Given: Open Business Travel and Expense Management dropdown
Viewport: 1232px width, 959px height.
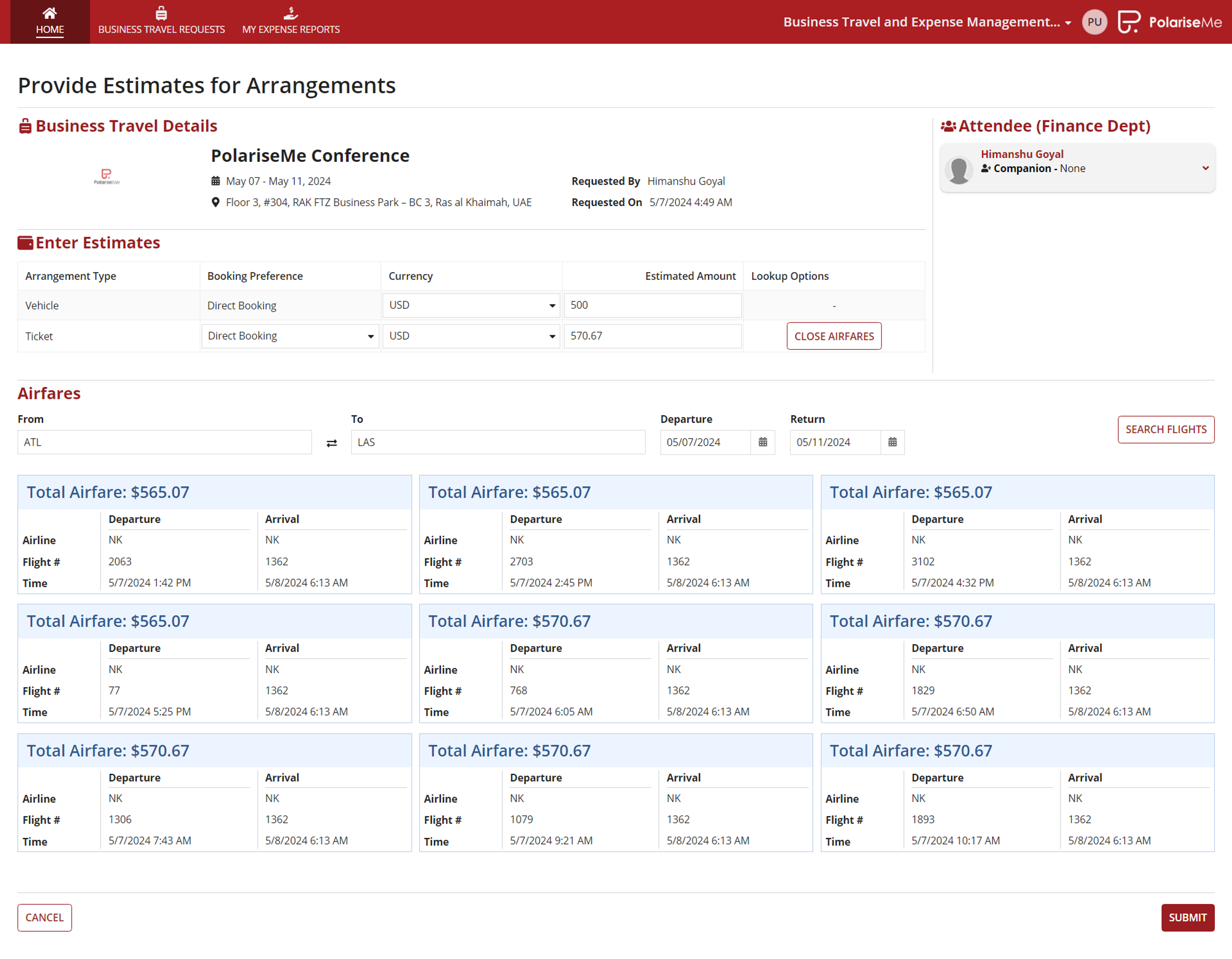Looking at the screenshot, I should click(x=927, y=22).
